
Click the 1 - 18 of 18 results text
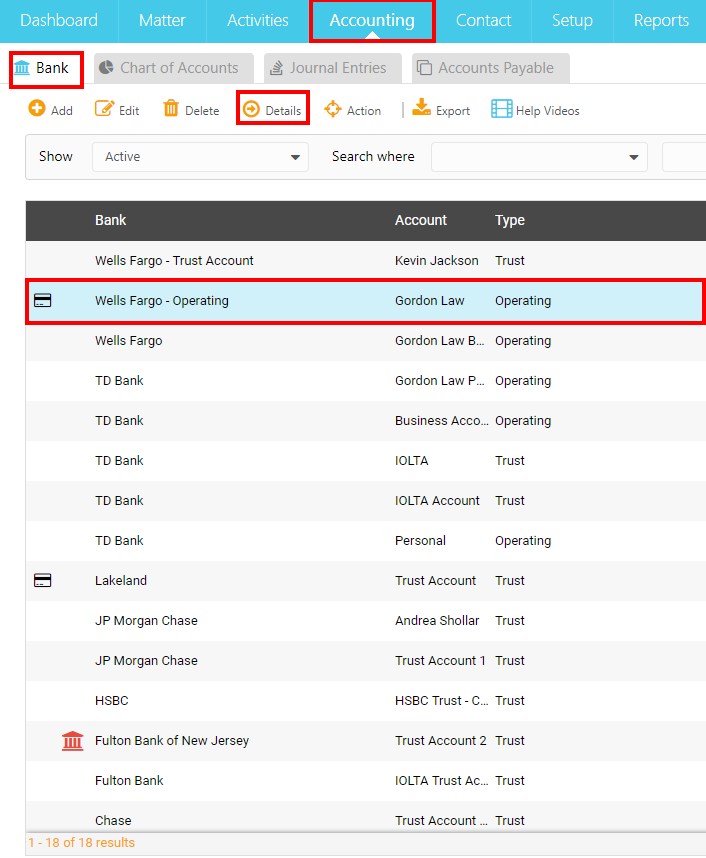coord(82,843)
